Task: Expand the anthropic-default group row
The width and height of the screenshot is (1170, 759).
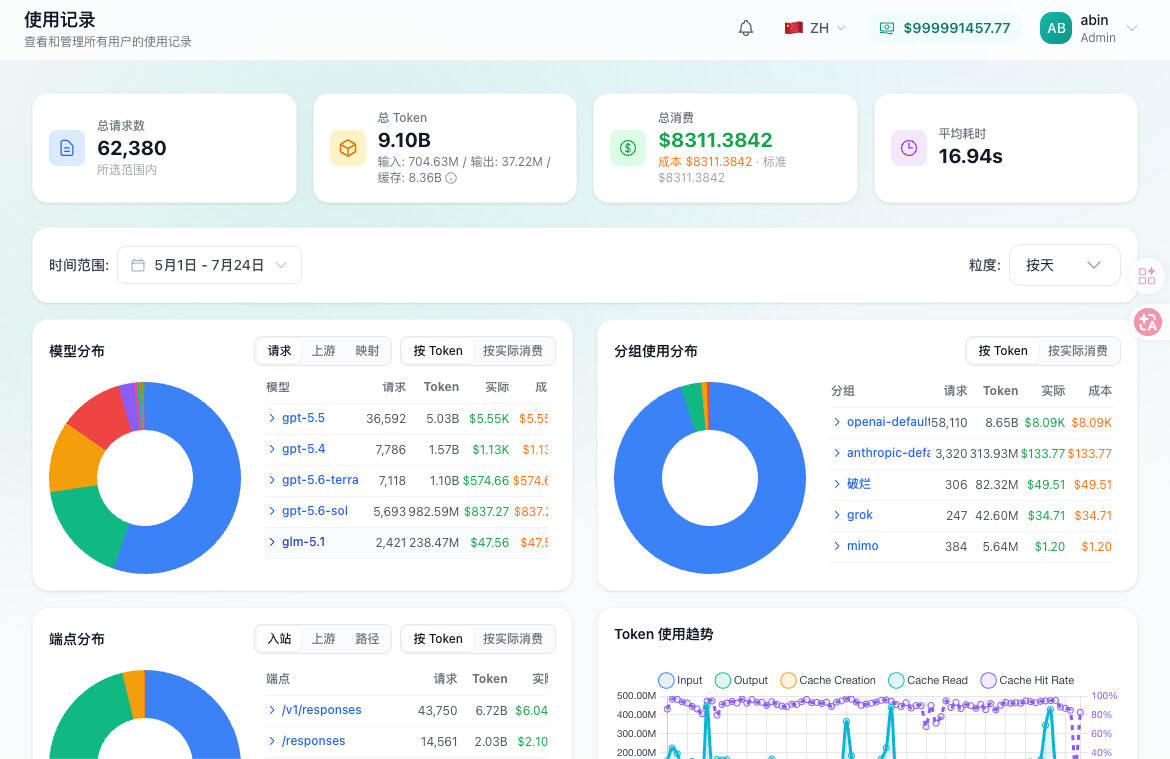Action: [x=836, y=453]
